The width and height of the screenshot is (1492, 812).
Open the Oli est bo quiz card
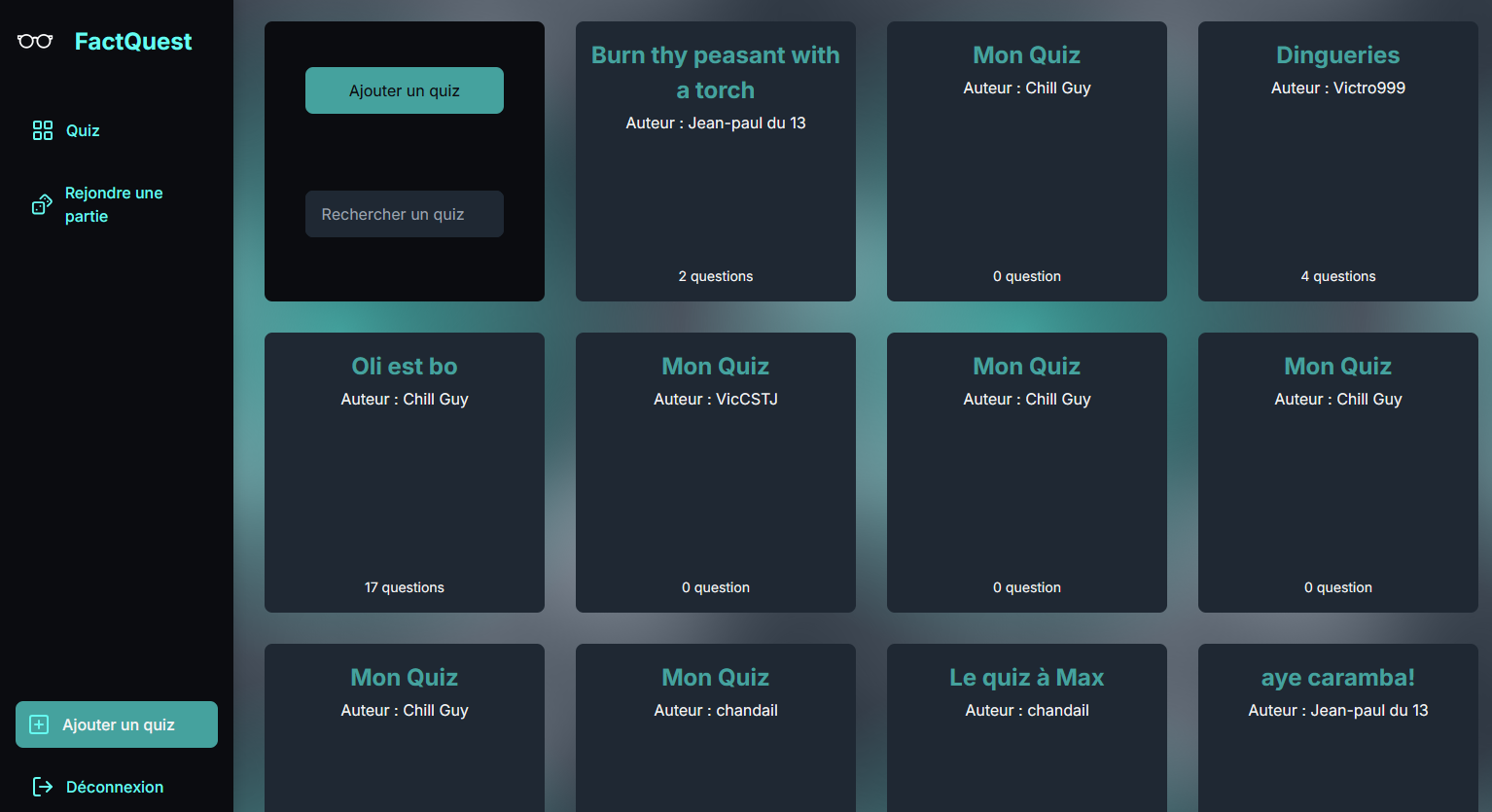click(x=404, y=473)
